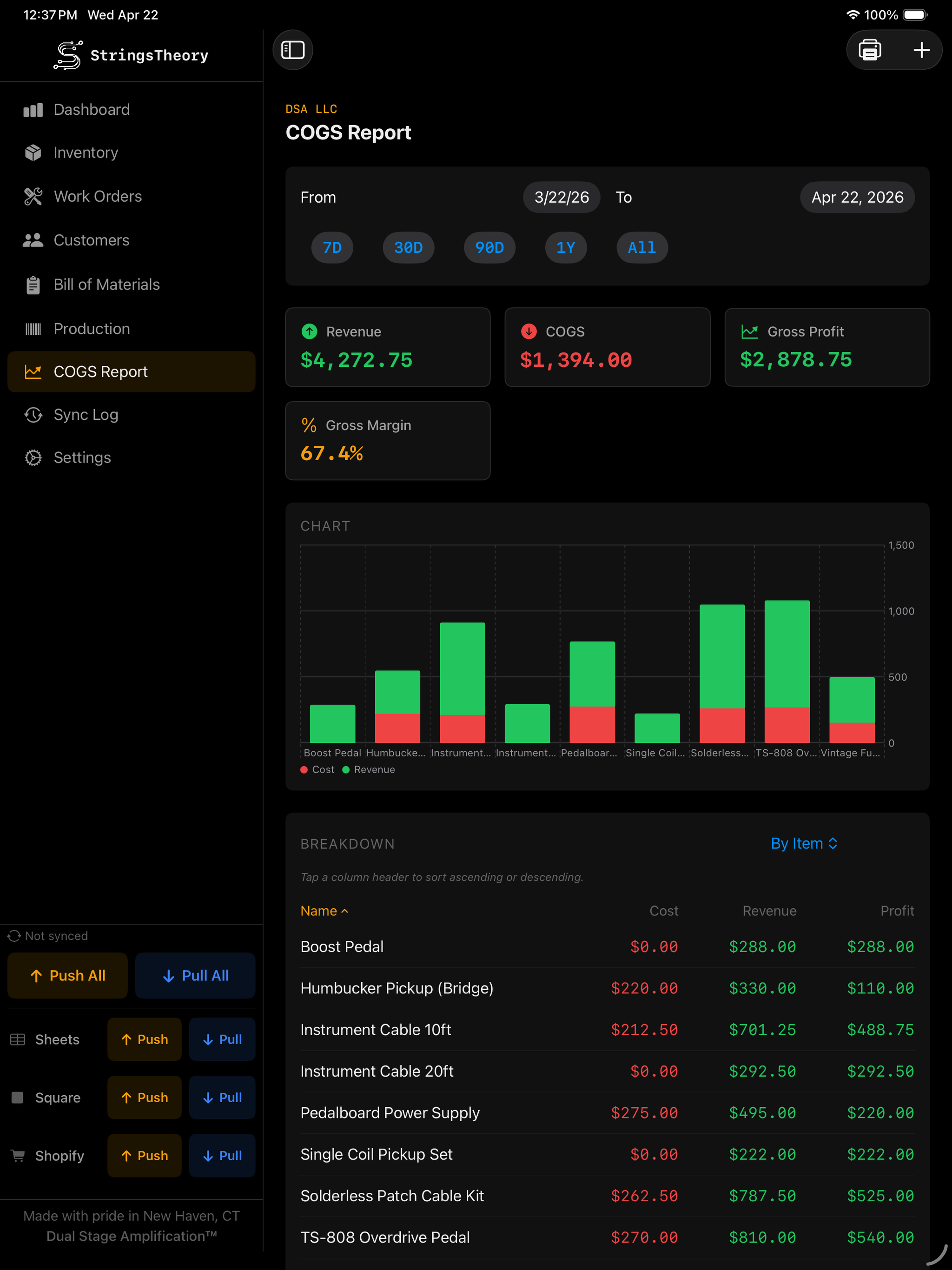Open the Production menu item
The height and width of the screenshot is (1270, 952).
(91, 329)
